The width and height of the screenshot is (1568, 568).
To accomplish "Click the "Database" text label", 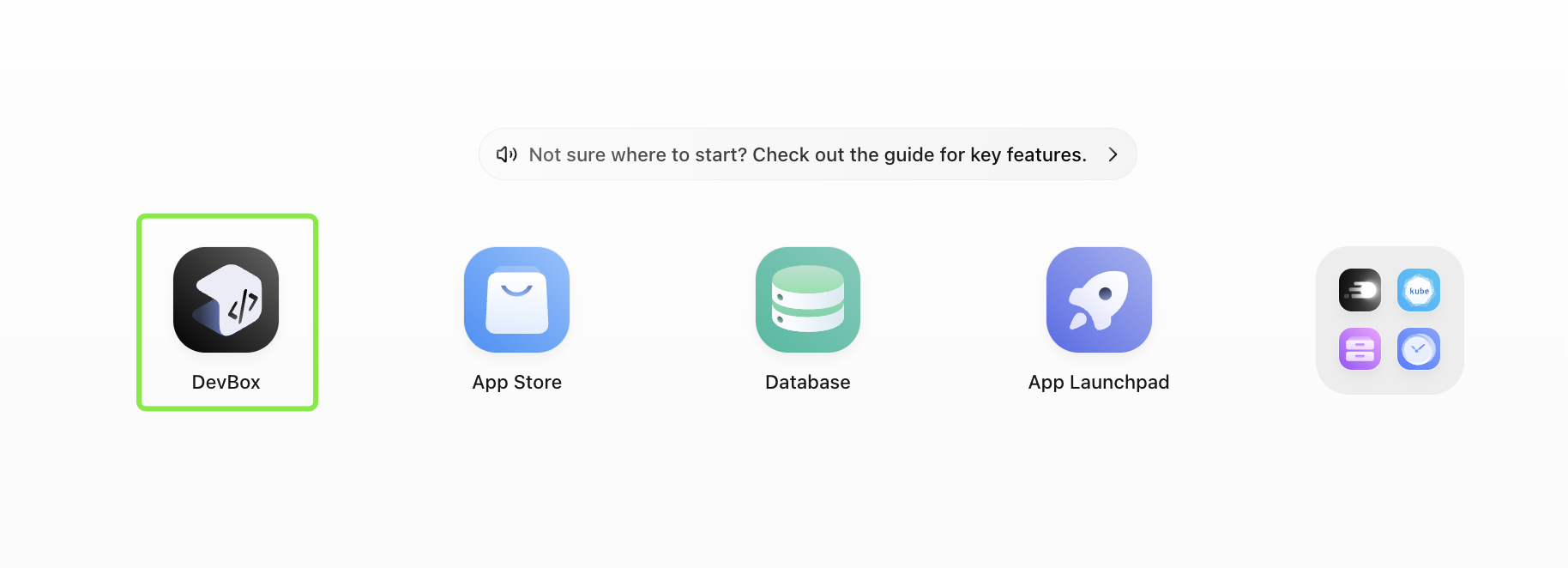I will (807, 382).
